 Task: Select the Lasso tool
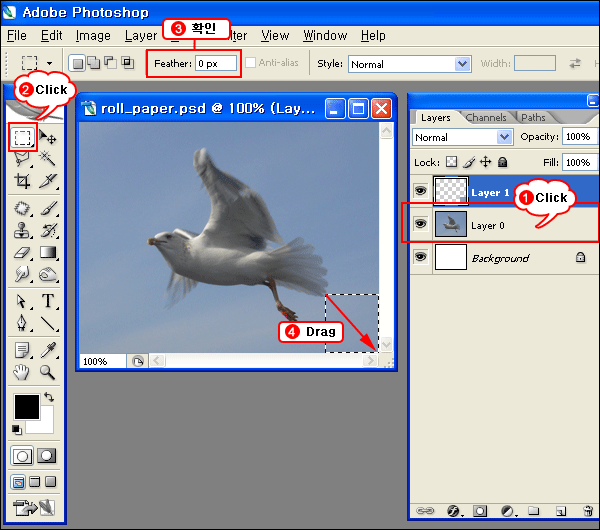(22, 158)
